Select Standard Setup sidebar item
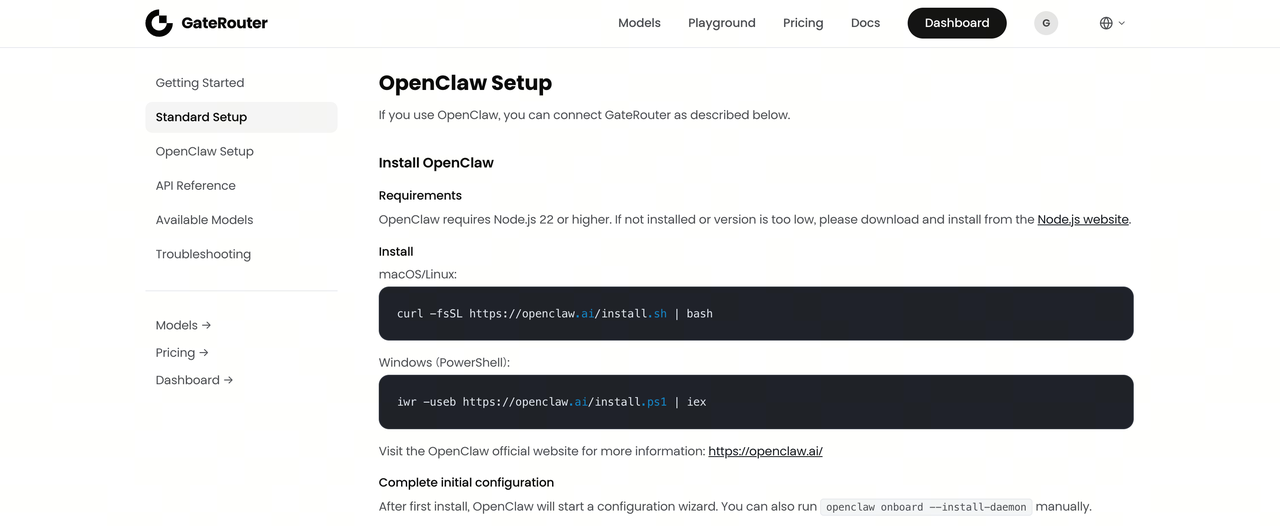The height and width of the screenshot is (526, 1280). [201, 117]
